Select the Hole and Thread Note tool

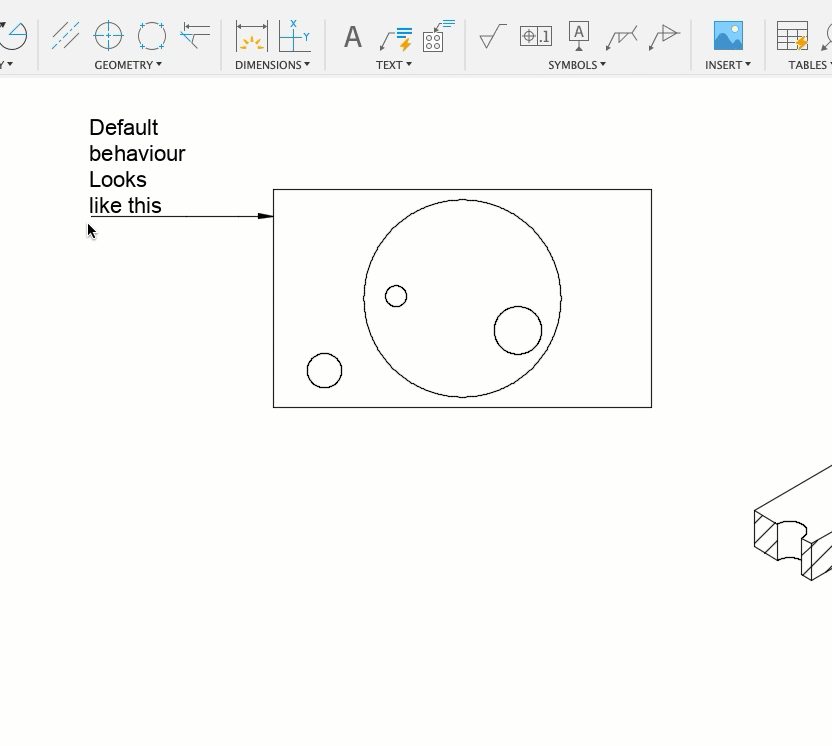click(437, 36)
